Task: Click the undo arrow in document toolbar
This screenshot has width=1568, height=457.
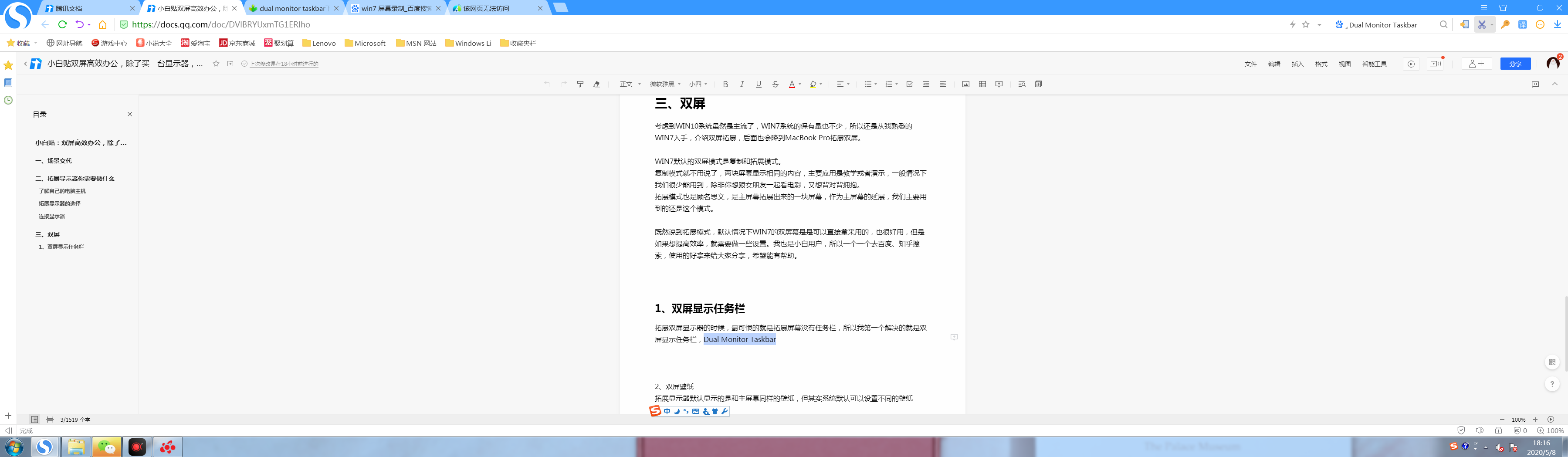Action: click(547, 84)
